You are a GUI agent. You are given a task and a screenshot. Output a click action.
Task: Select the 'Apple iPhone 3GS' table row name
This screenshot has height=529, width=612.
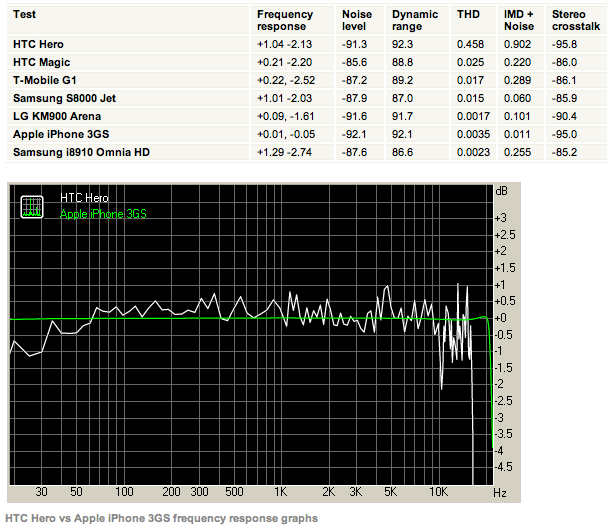click(x=61, y=134)
